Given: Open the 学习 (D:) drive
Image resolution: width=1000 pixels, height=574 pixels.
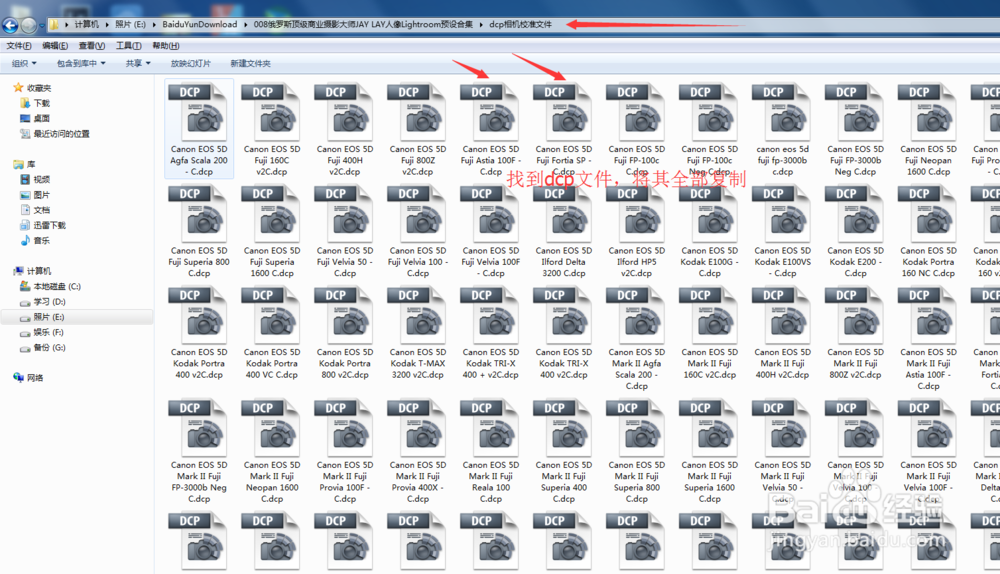Looking at the screenshot, I should pos(49,302).
